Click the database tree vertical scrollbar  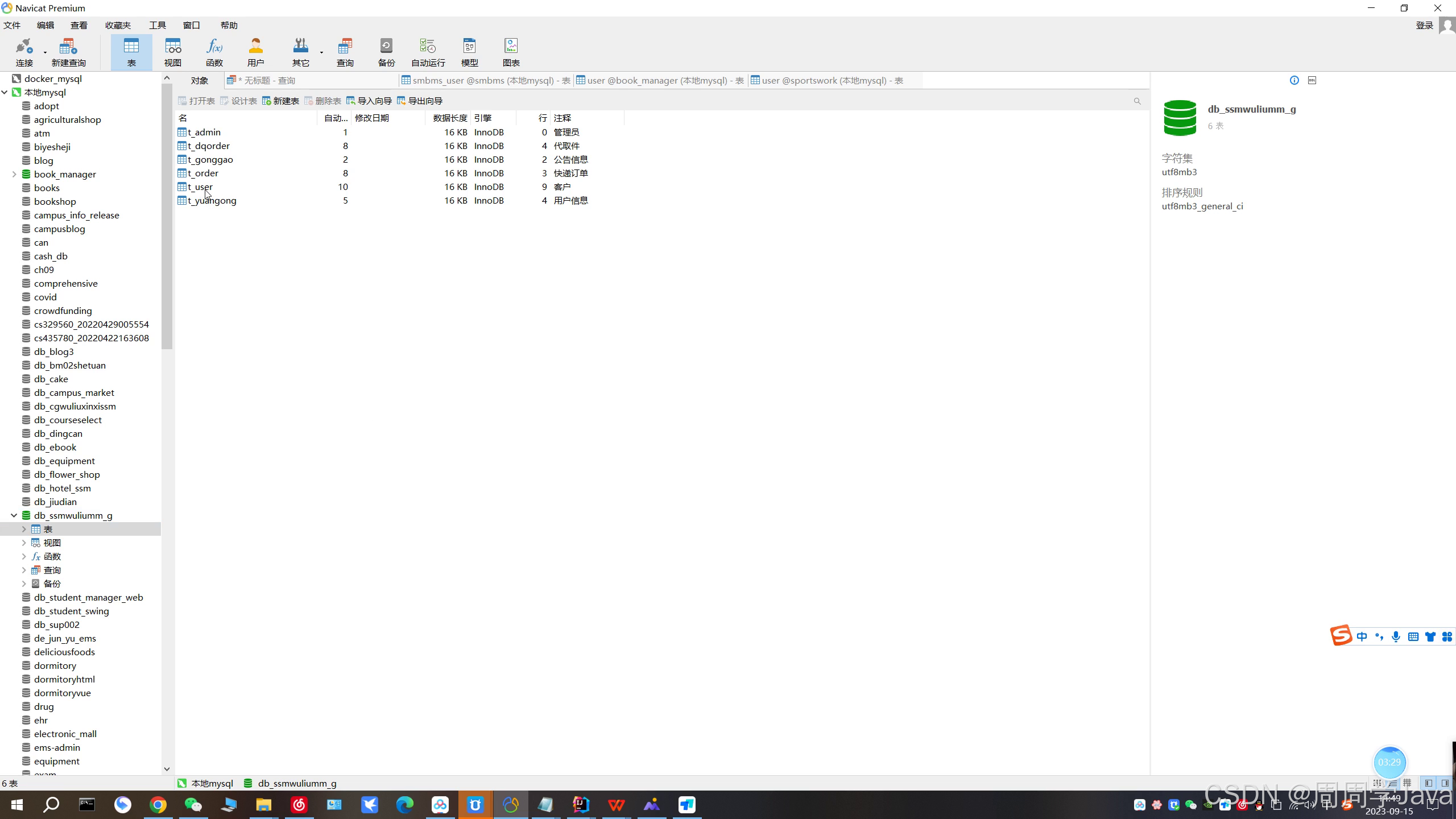167,216
